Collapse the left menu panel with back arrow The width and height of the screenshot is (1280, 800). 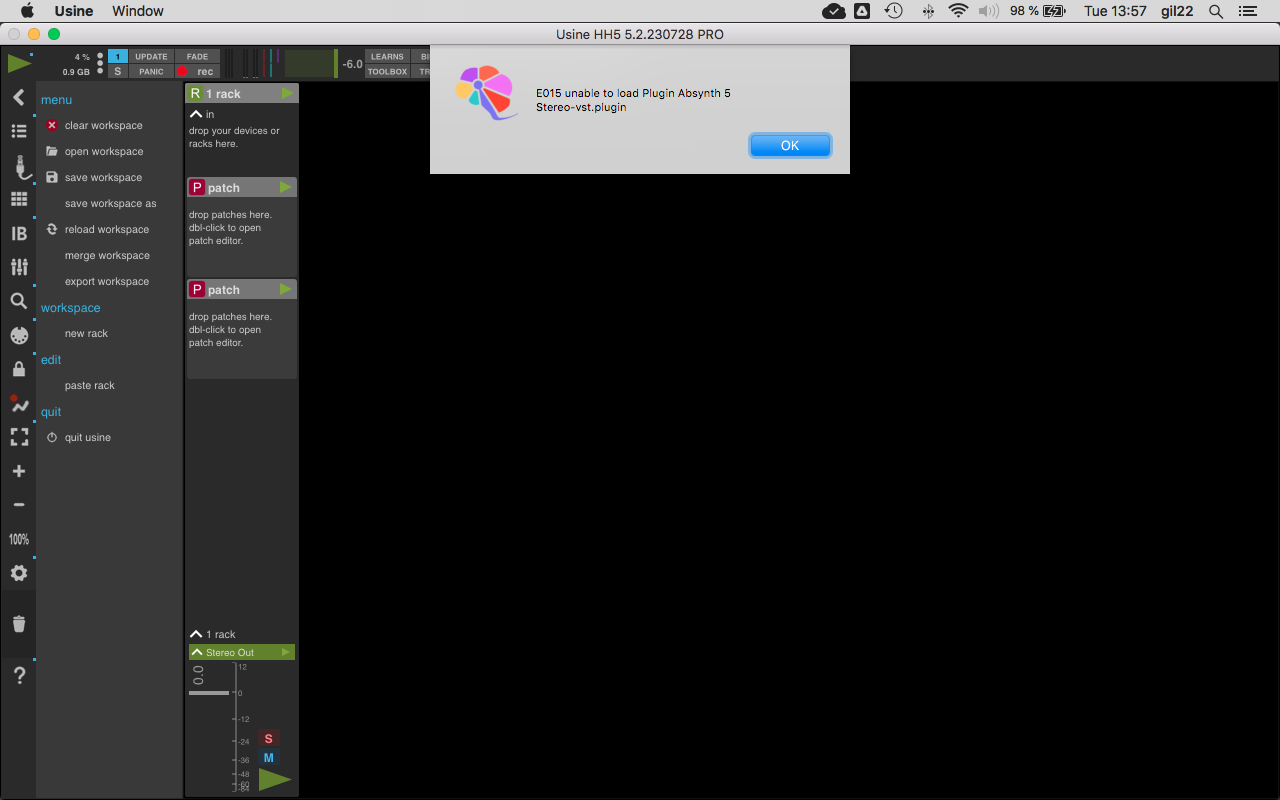coord(18,97)
